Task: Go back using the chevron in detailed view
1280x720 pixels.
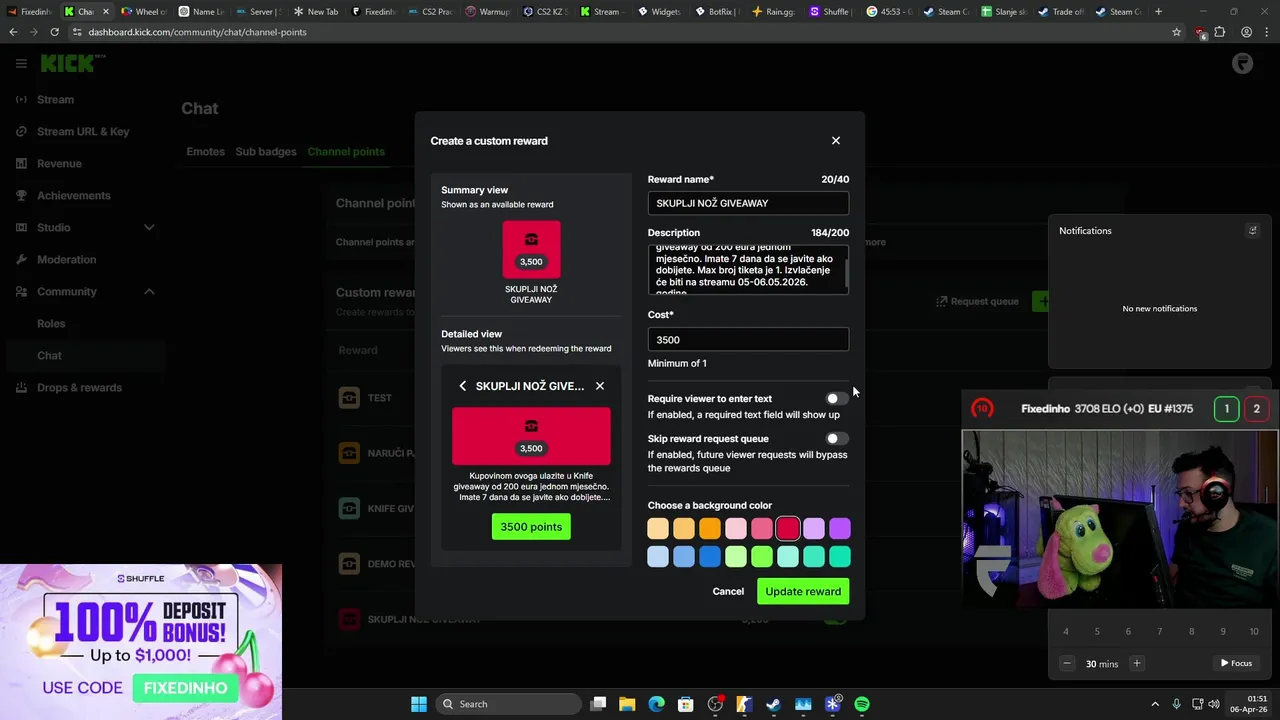Action: (x=462, y=386)
